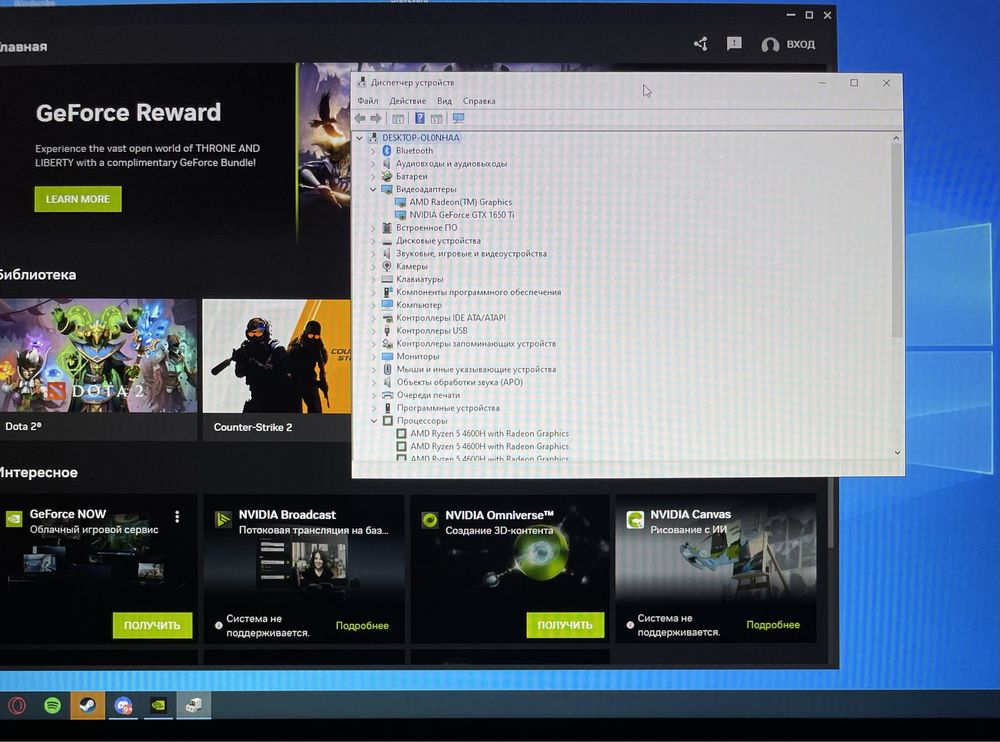Click the Device Manager scrollbar down arrow
Screen dimensions: 1000x742
pos(897,452)
